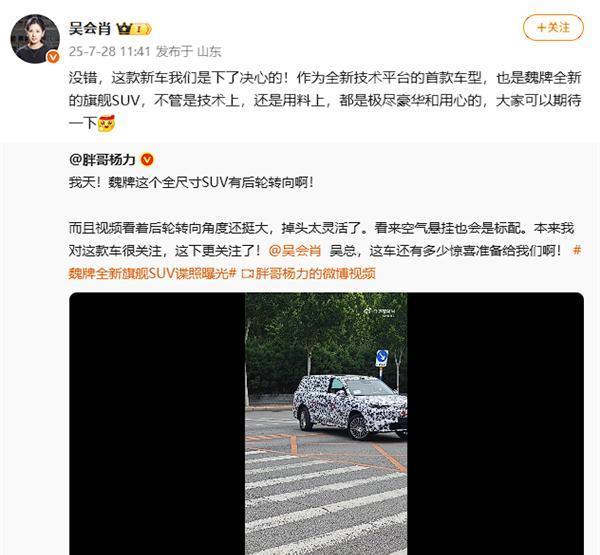
Task: Open 吴会肖 profile avatar photo
Action: (x=35, y=39)
